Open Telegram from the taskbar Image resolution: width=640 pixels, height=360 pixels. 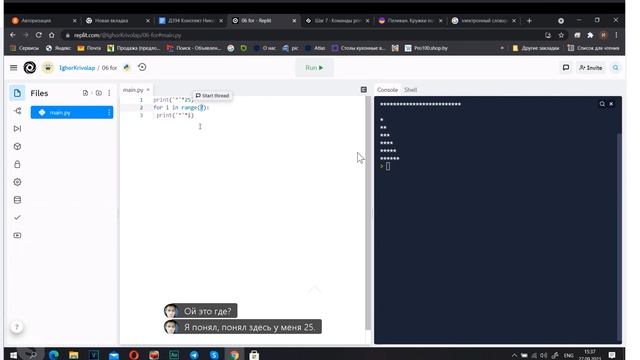point(194,355)
